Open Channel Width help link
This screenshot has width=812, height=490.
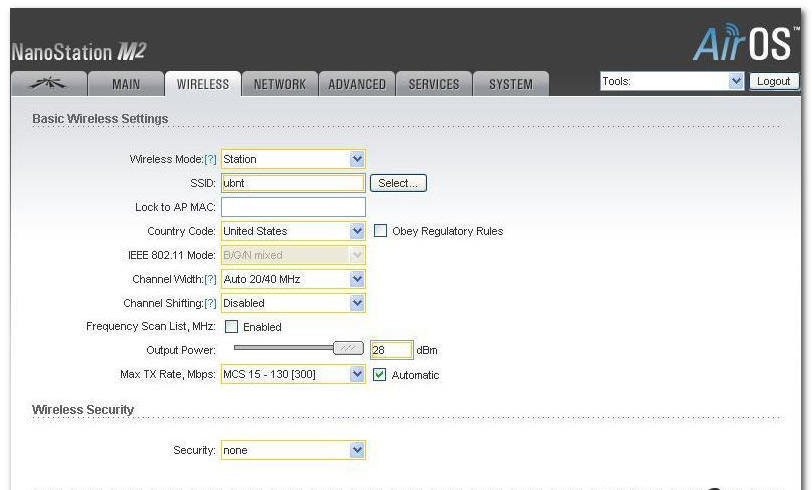tap(210, 280)
